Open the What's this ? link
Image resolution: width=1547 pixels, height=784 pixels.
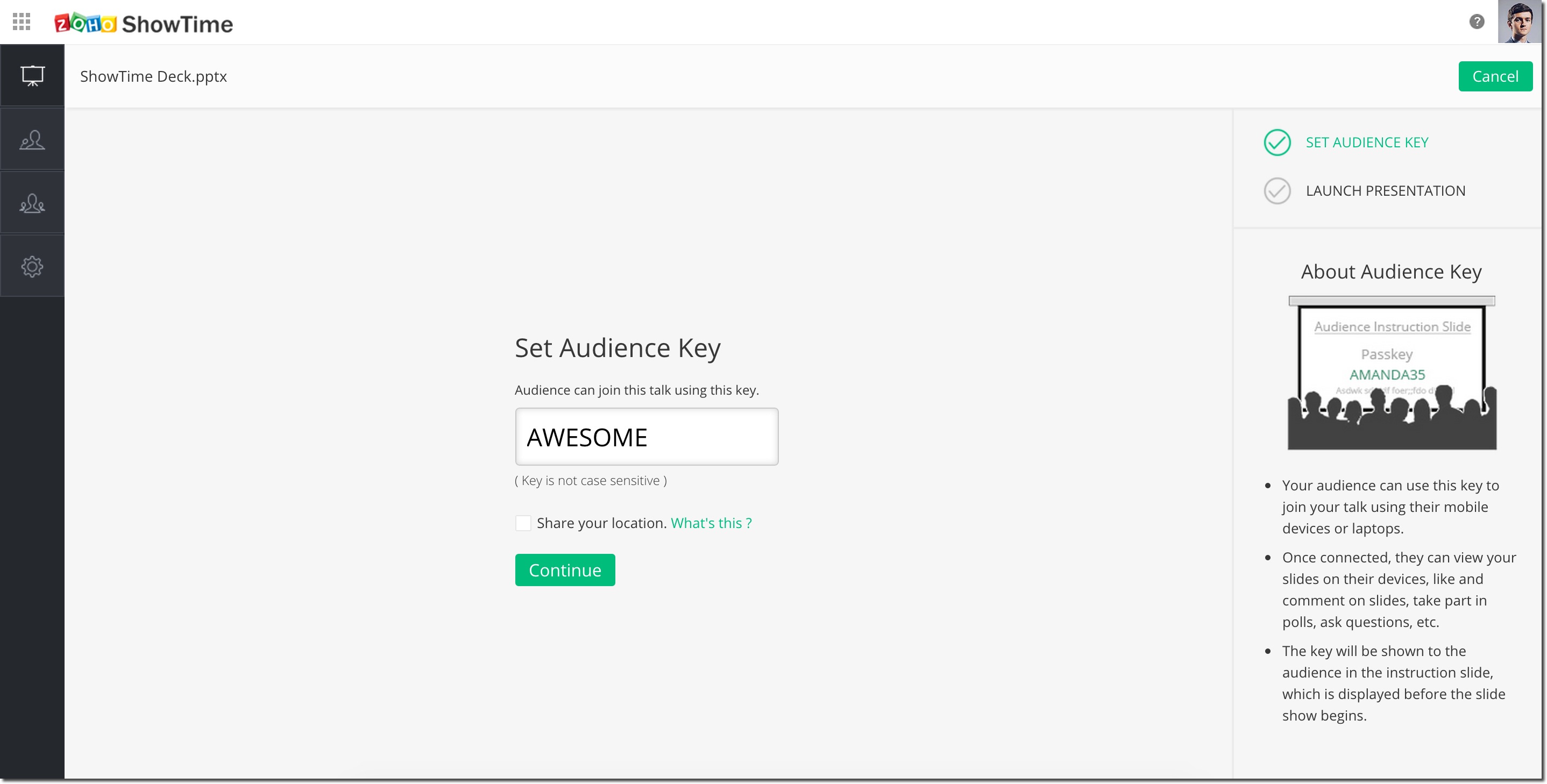pyautogui.click(x=711, y=523)
